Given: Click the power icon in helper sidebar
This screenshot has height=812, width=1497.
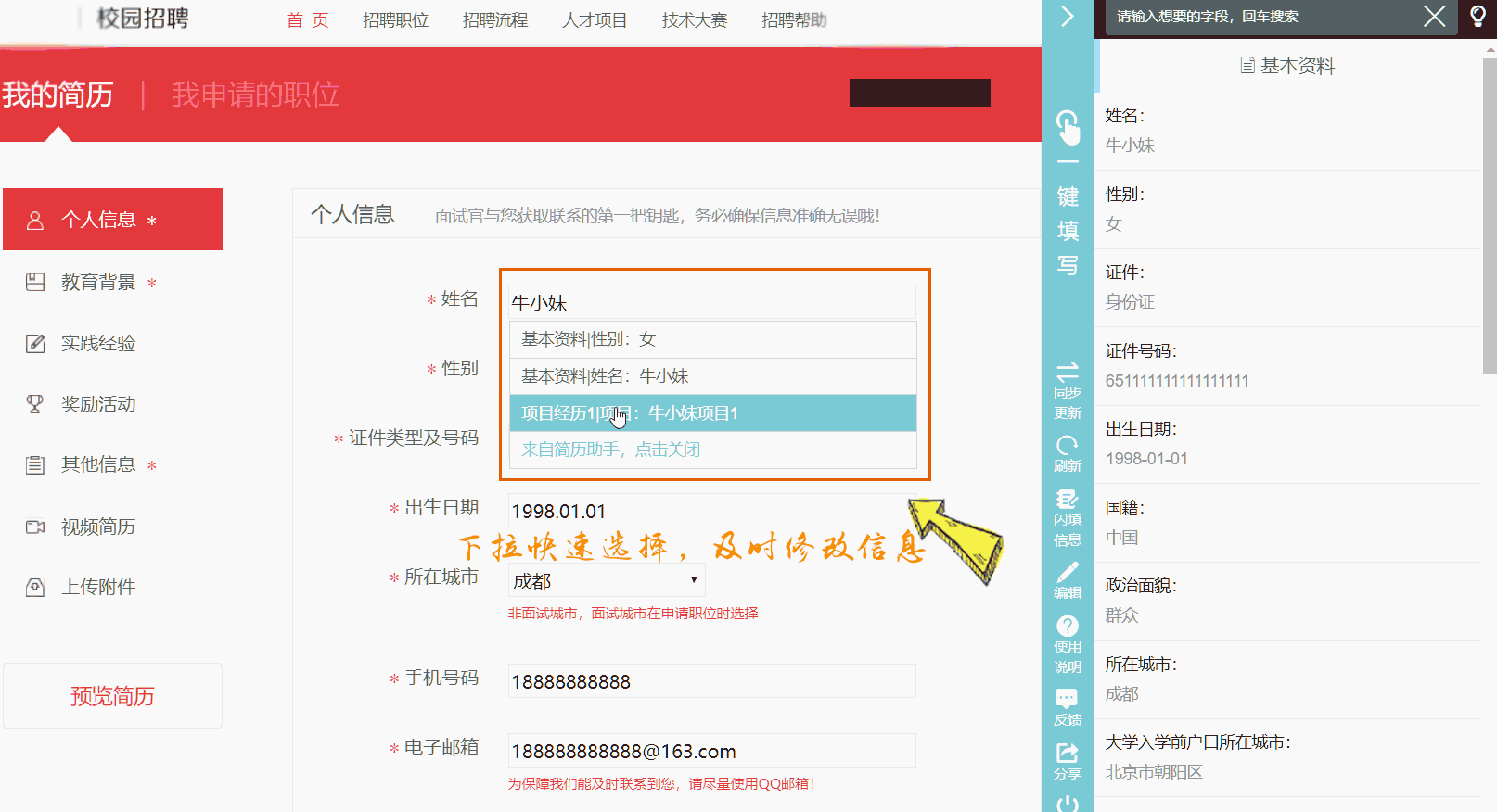Looking at the screenshot, I should tap(1068, 803).
